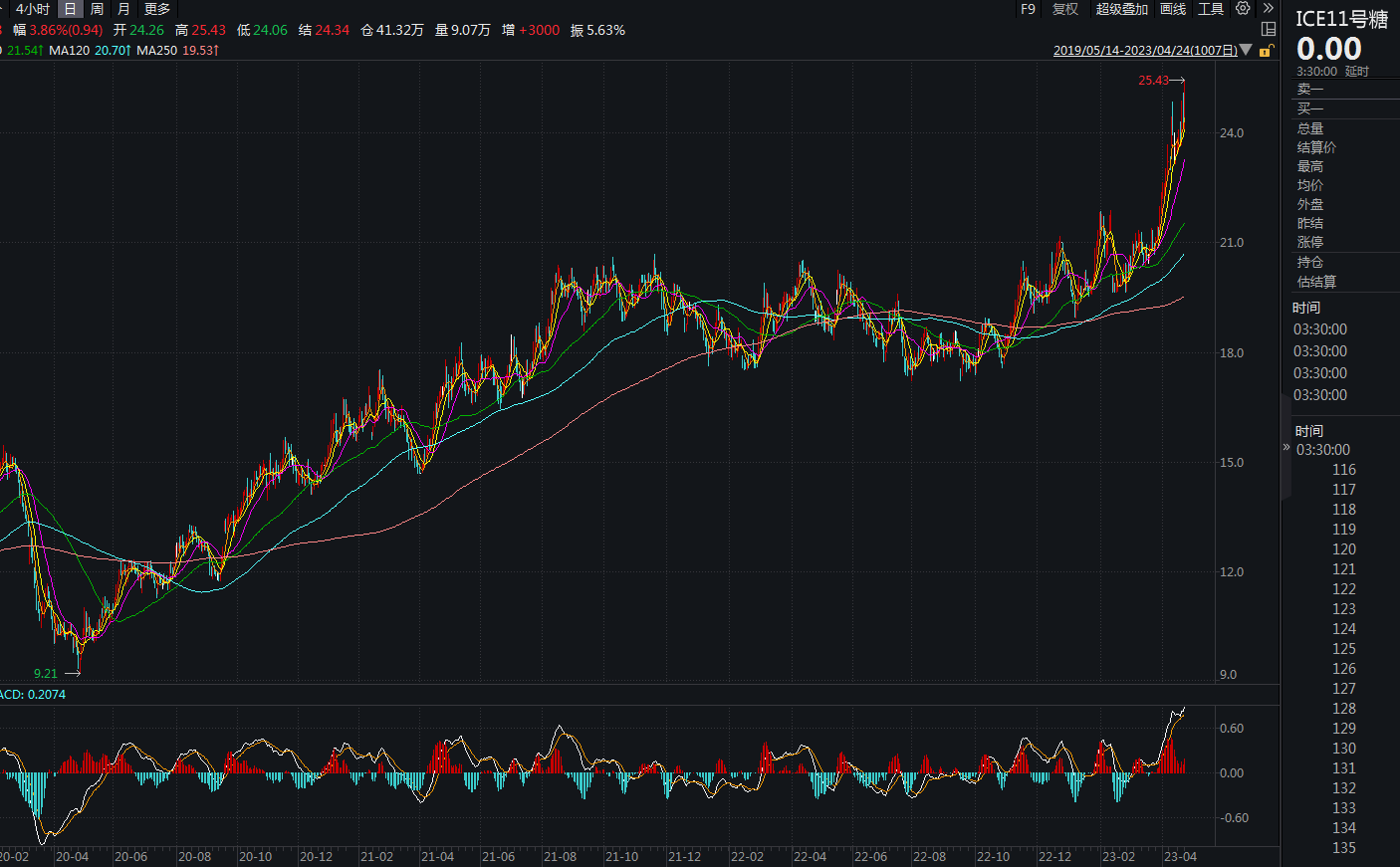Click row 116 in the tick list
The width and height of the screenshot is (1400, 867).
click(1344, 470)
